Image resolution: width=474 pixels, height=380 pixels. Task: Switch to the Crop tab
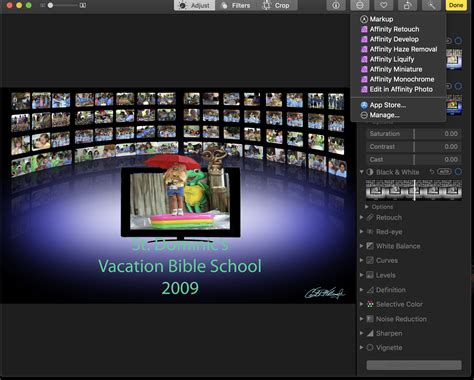click(x=277, y=5)
